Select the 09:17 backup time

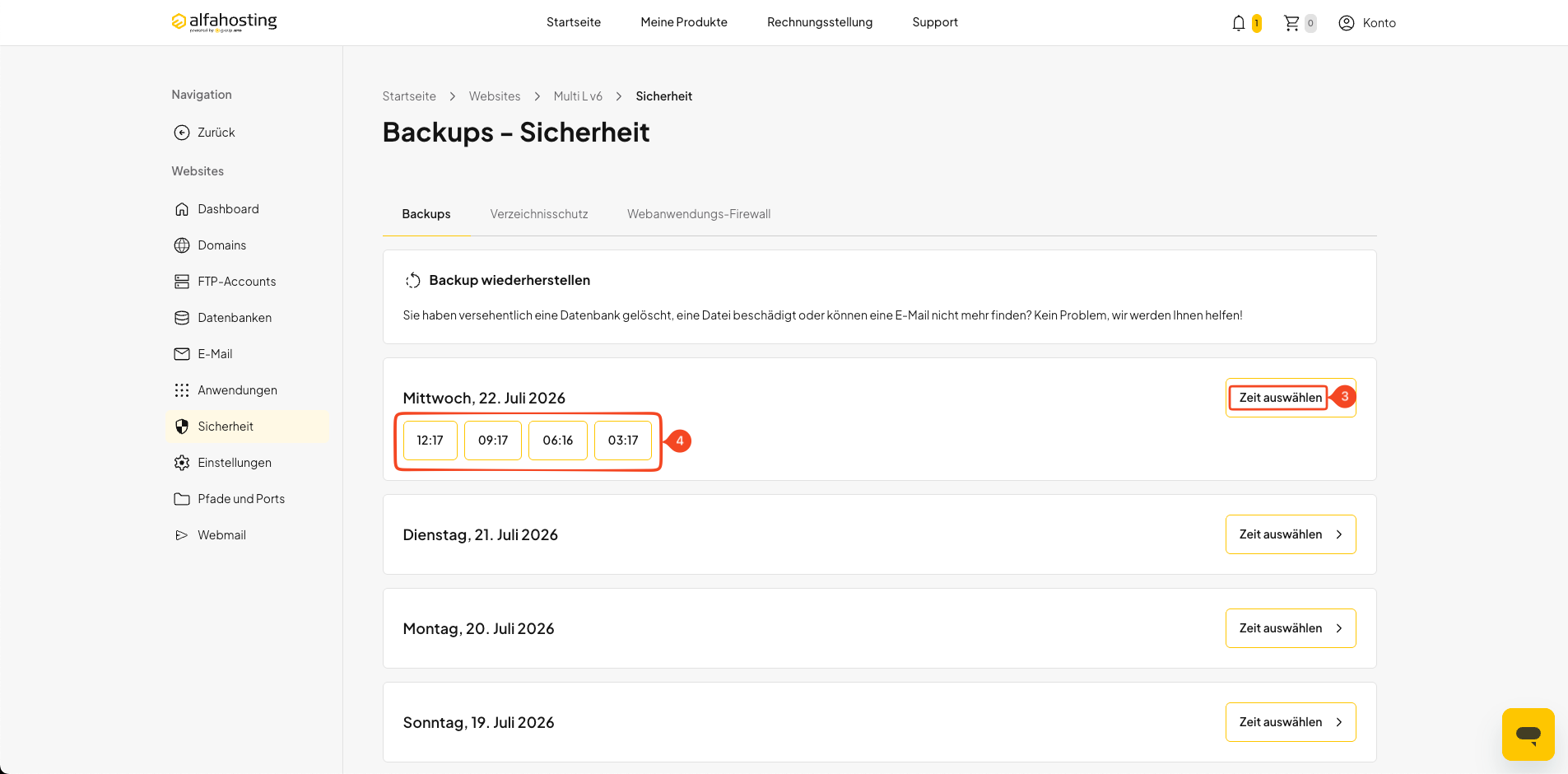[x=493, y=441]
